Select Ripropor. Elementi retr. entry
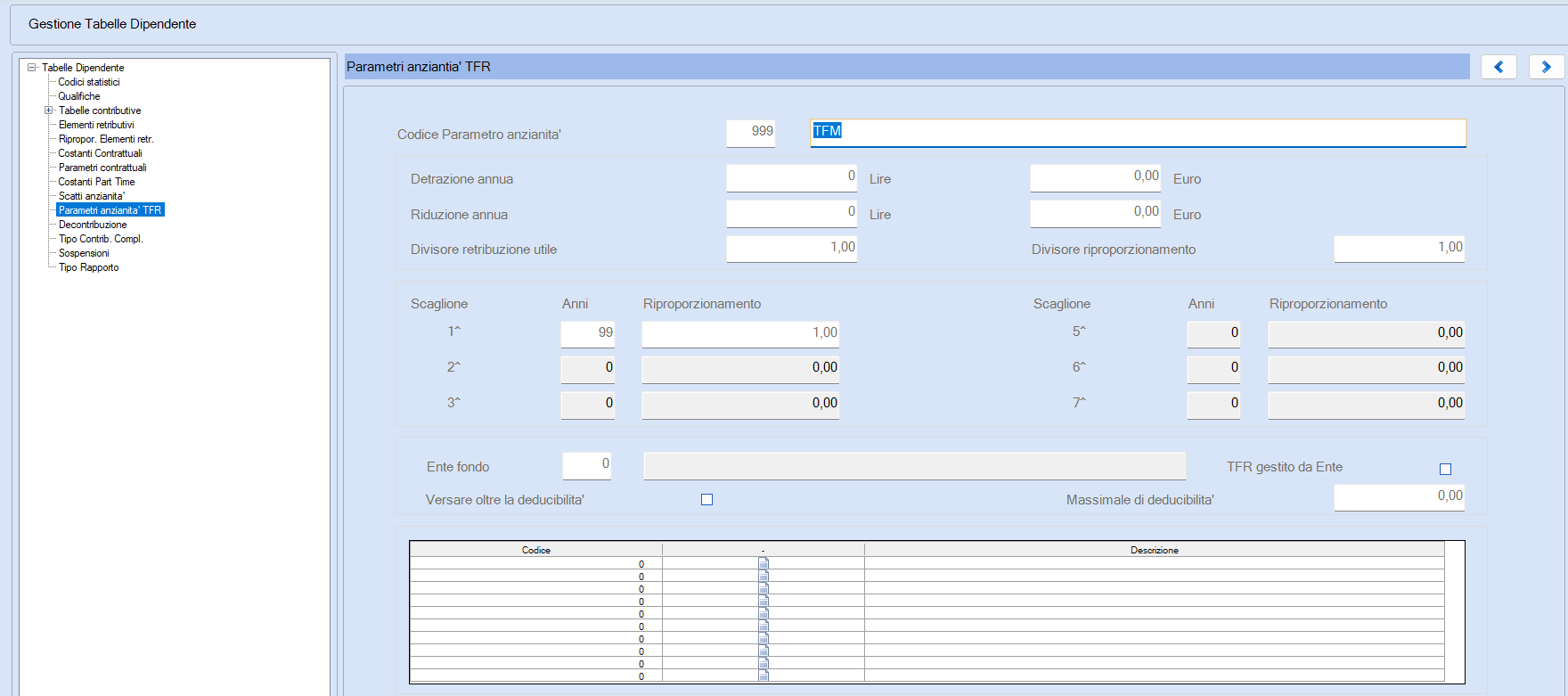 pyautogui.click(x=106, y=139)
